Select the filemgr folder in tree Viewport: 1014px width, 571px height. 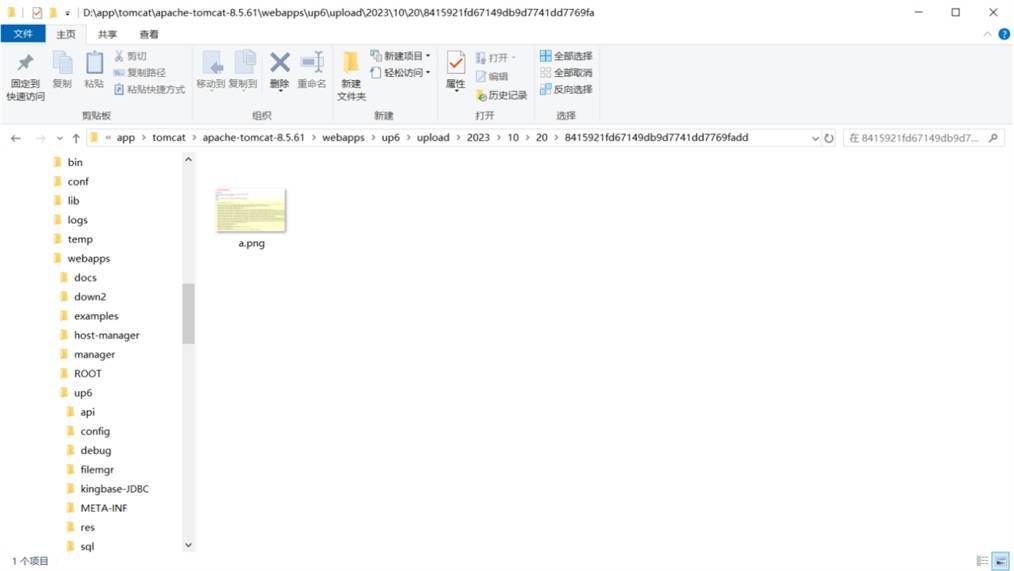tap(97, 469)
